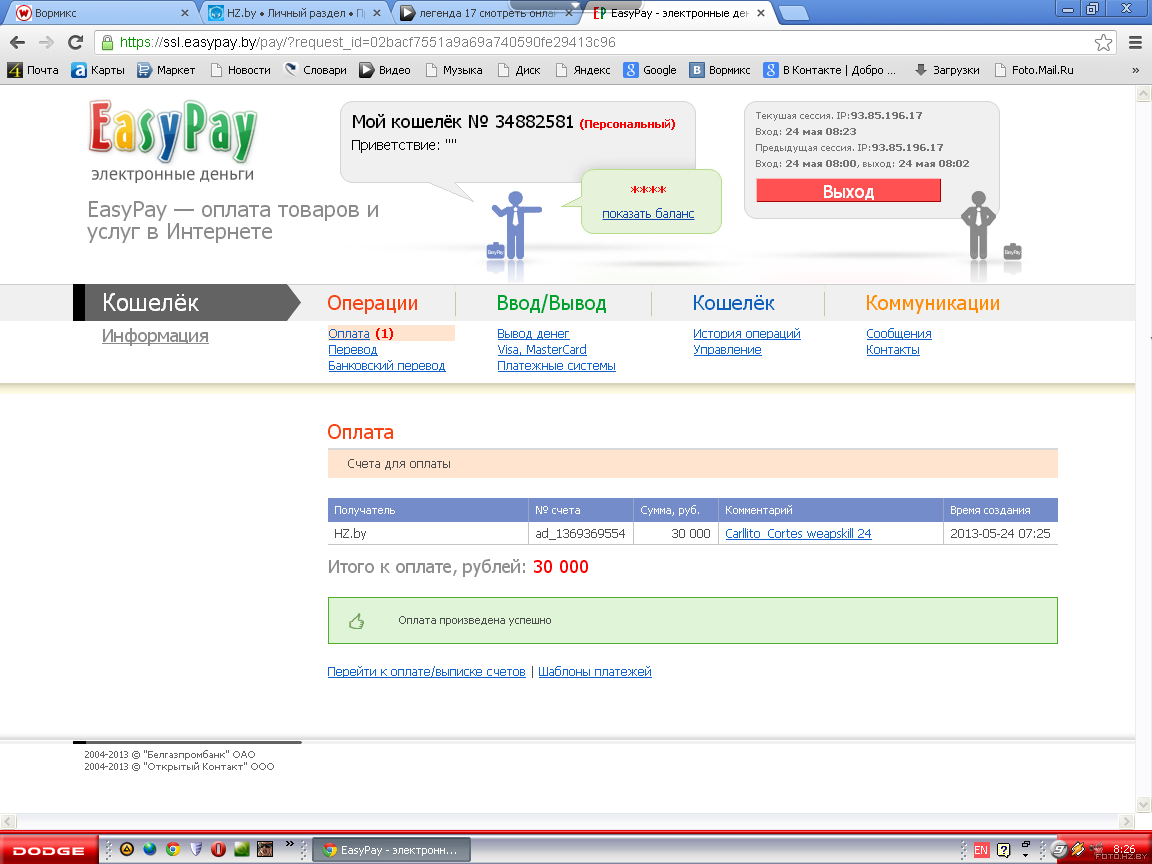Click the round 9 tray icon

(x=1059, y=849)
